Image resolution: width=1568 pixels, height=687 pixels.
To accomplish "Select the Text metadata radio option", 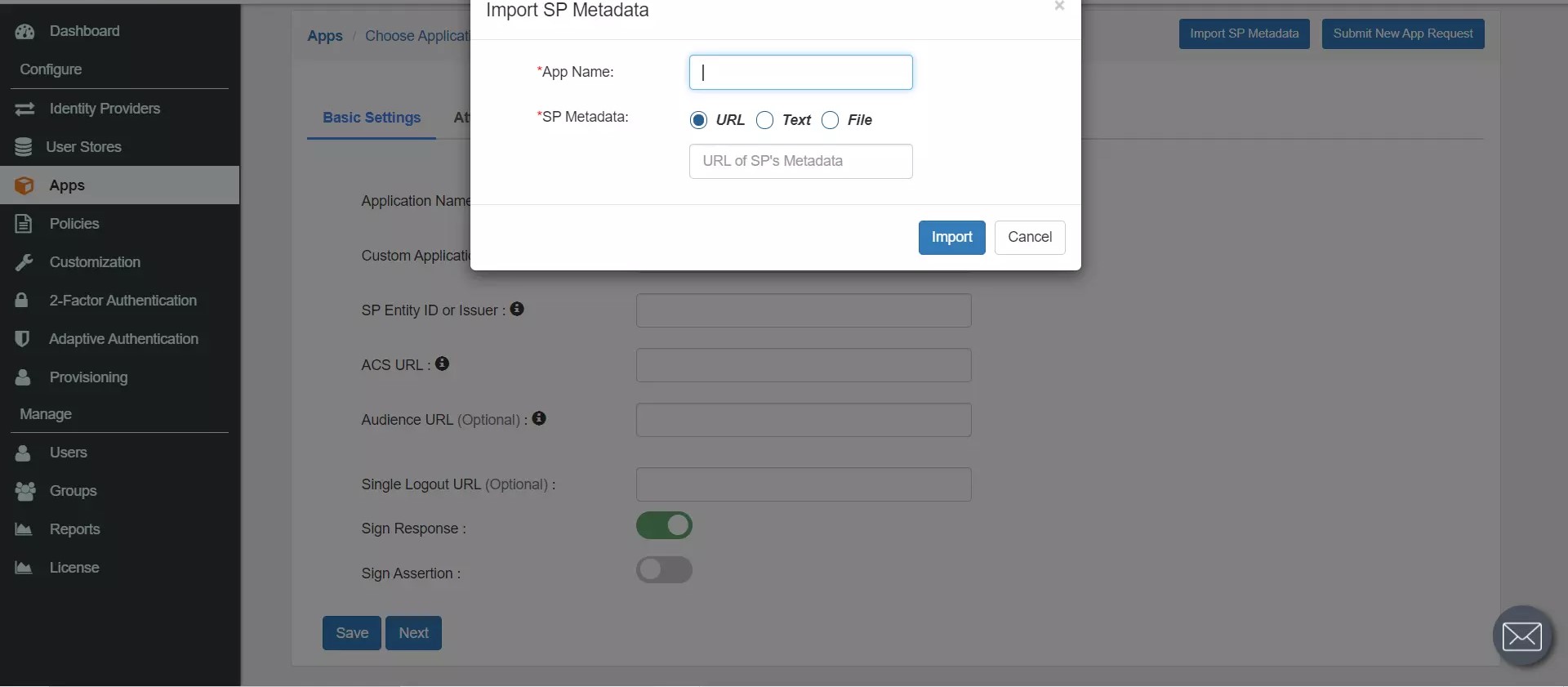I will pyautogui.click(x=764, y=120).
